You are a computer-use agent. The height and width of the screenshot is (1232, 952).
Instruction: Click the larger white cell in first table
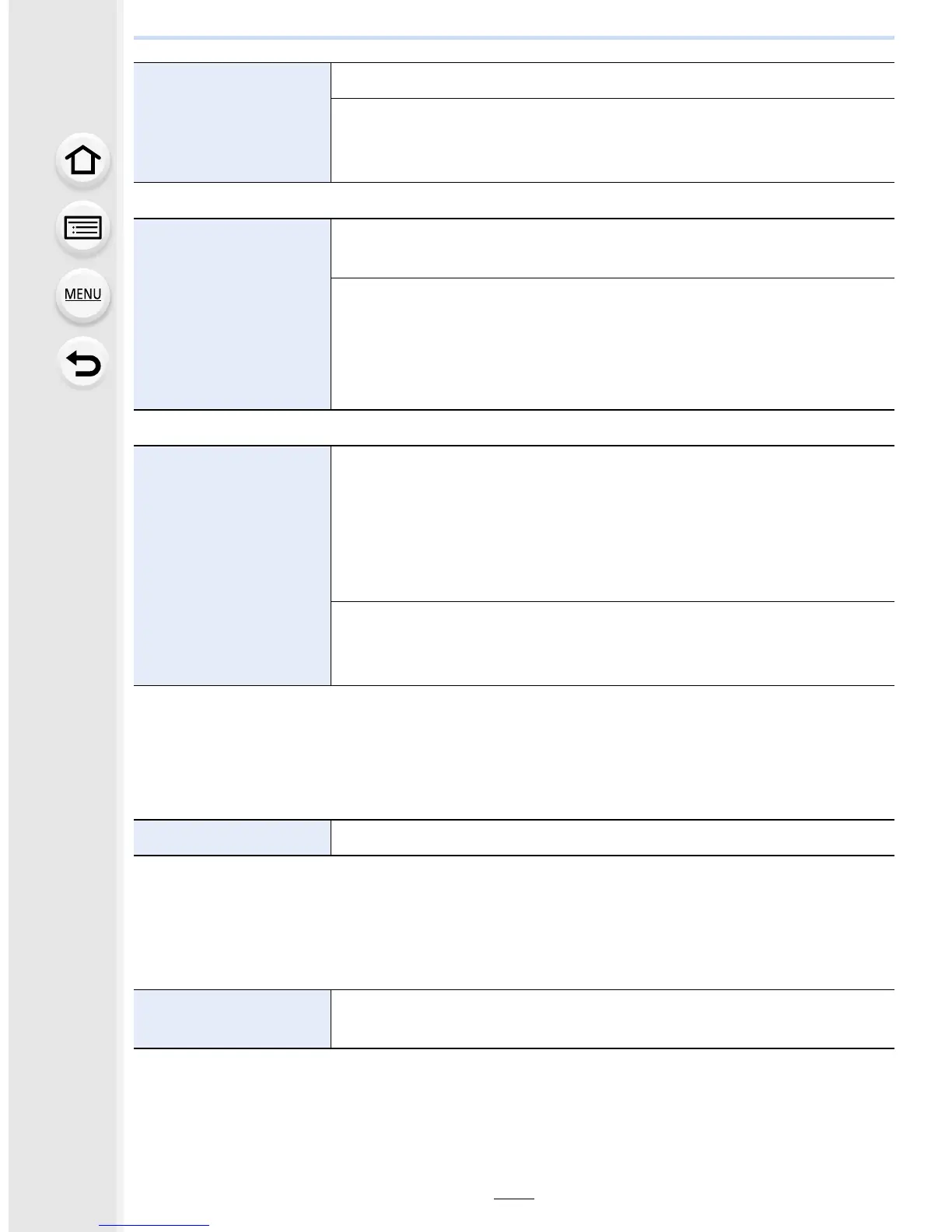[612, 140]
